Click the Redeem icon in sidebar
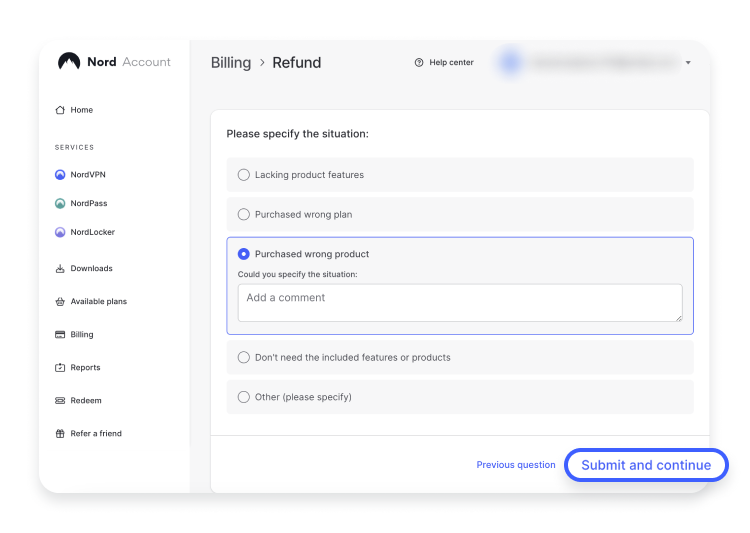This screenshot has width=750, height=533. [60, 401]
